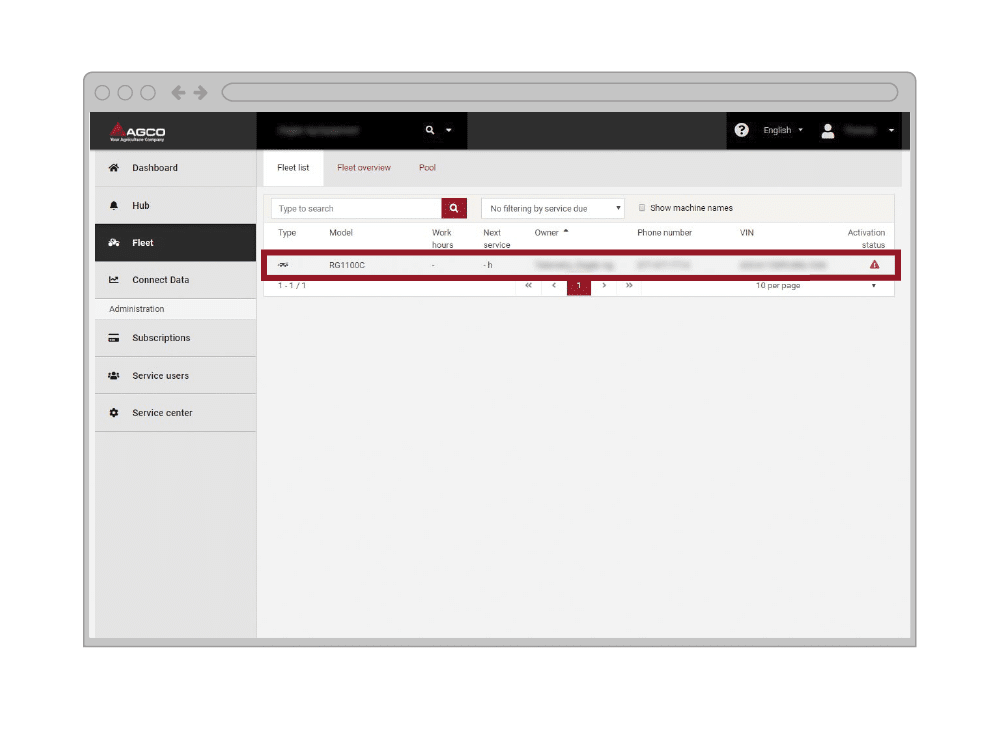Click the browser forward arrow
This screenshot has width=1000, height=750.
(201, 93)
